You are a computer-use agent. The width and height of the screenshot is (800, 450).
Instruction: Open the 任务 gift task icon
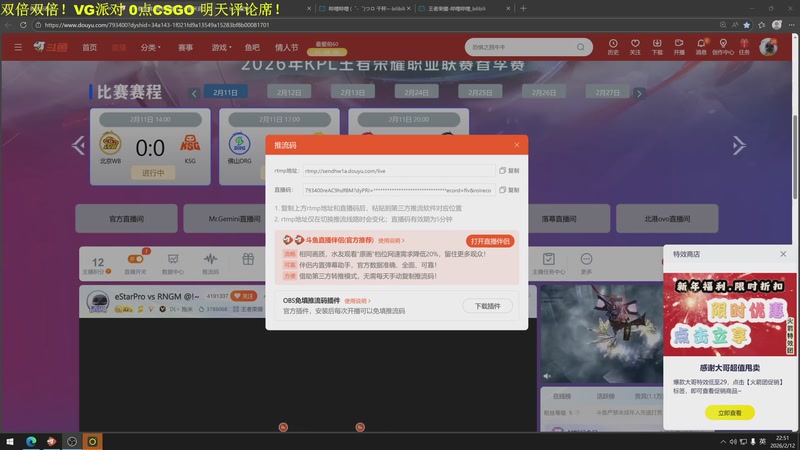tap(744, 47)
